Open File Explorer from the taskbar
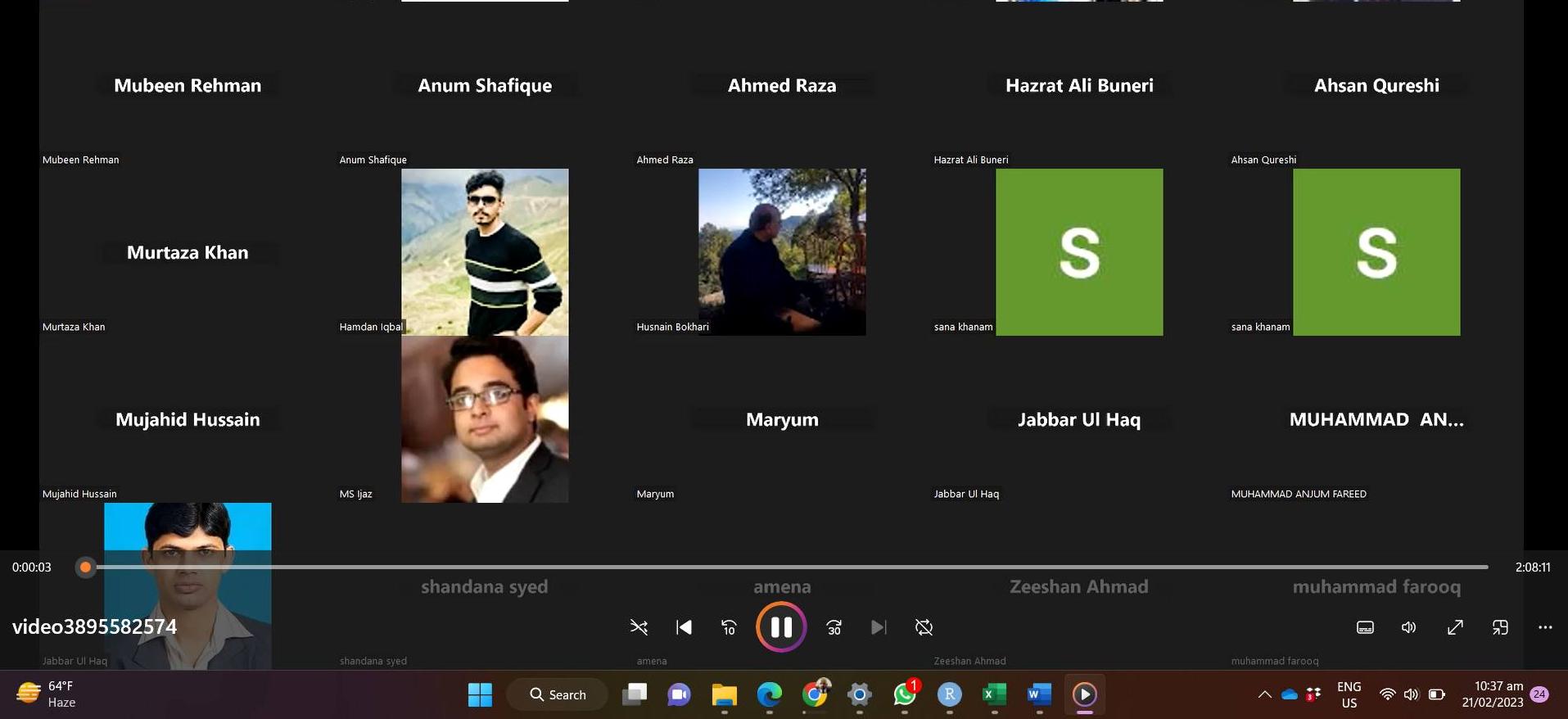Viewport: 1568px width, 719px height. point(724,694)
